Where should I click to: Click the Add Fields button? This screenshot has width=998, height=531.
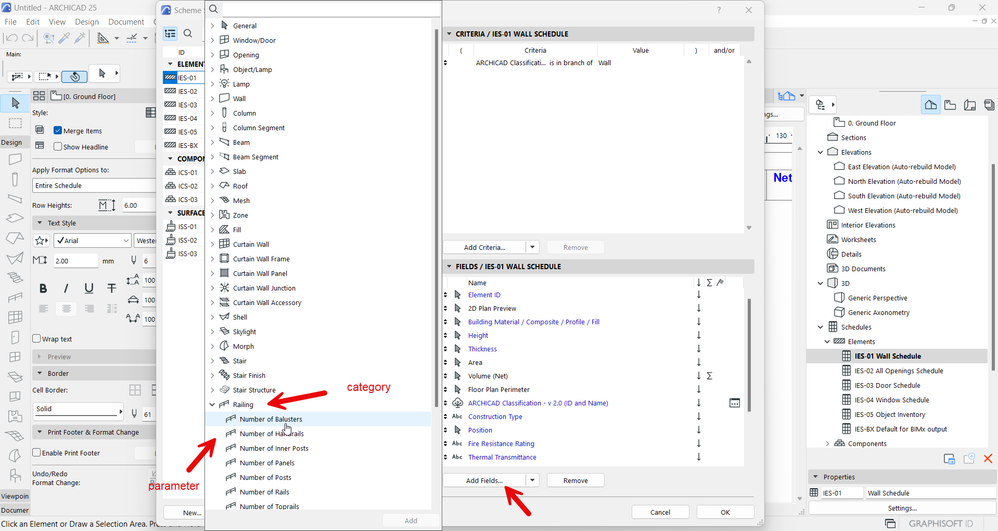coord(484,481)
